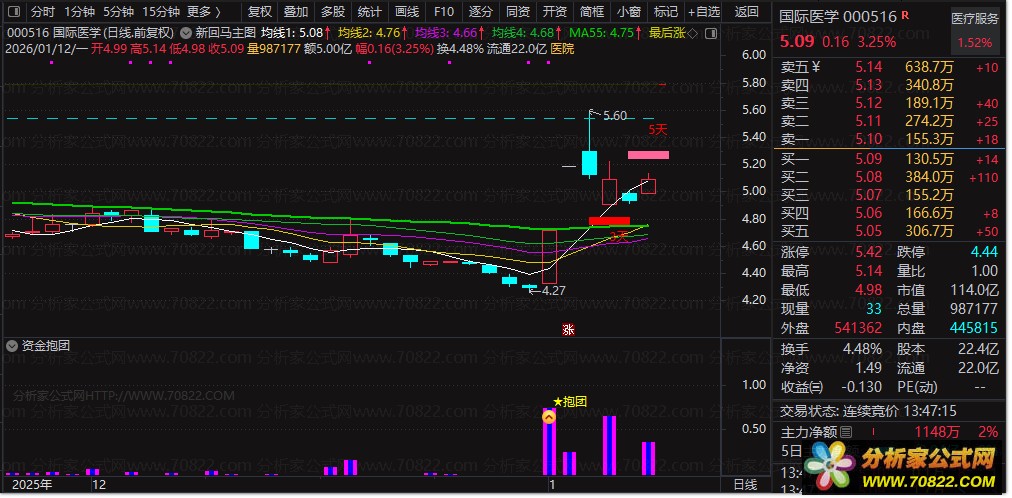This screenshot has height=498, width=1012.
Task: Click the 主力净额 value 1148万
Action: point(936,432)
